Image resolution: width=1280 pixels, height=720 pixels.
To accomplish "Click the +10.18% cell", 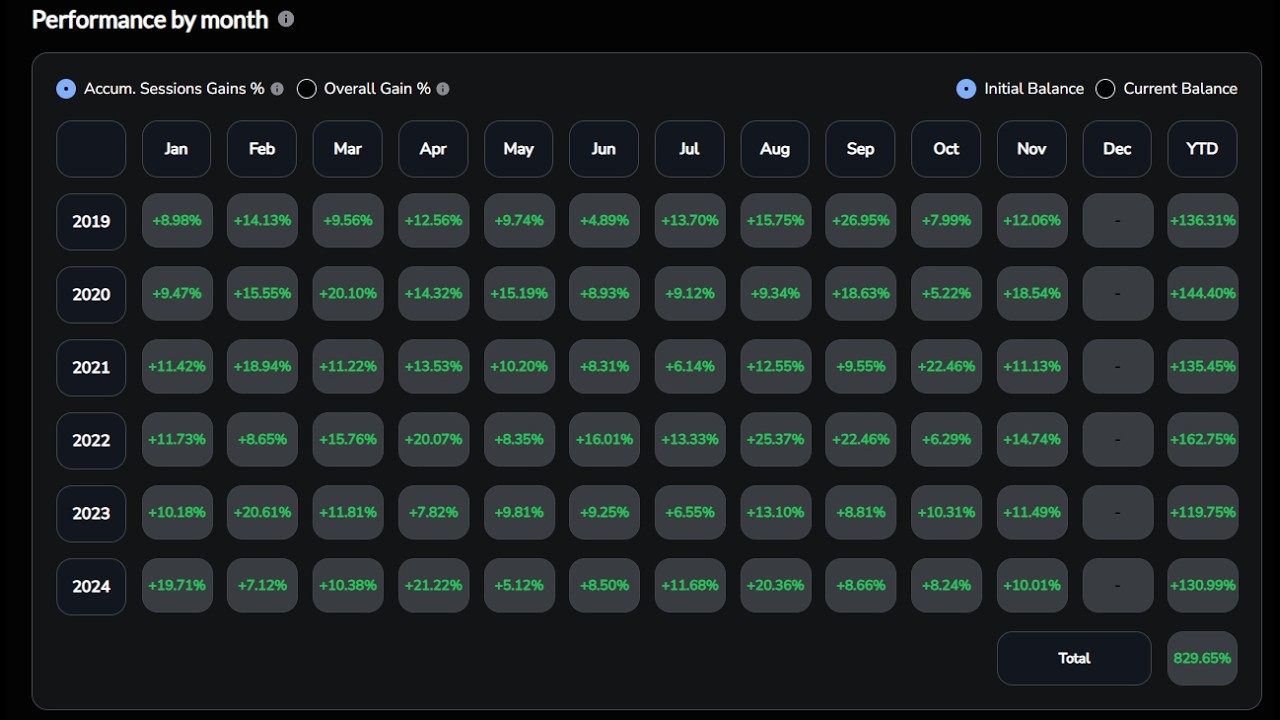I will (x=177, y=513).
